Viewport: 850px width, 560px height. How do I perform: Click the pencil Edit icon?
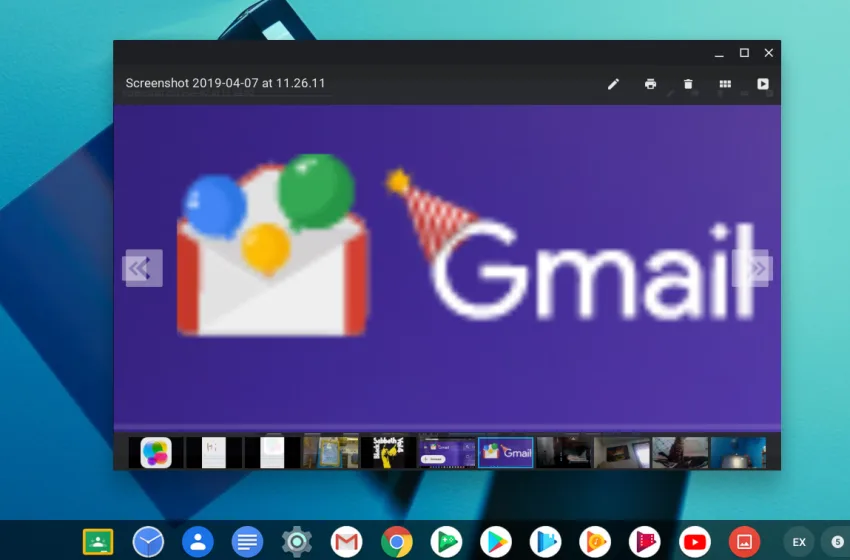coord(613,84)
